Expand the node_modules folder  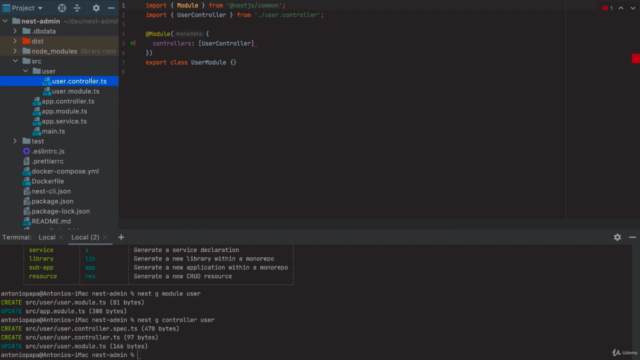click(x=15, y=51)
